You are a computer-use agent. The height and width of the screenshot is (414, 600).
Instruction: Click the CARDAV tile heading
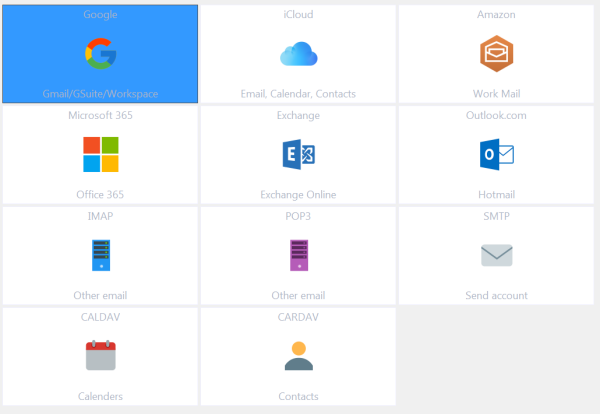pos(298,317)
